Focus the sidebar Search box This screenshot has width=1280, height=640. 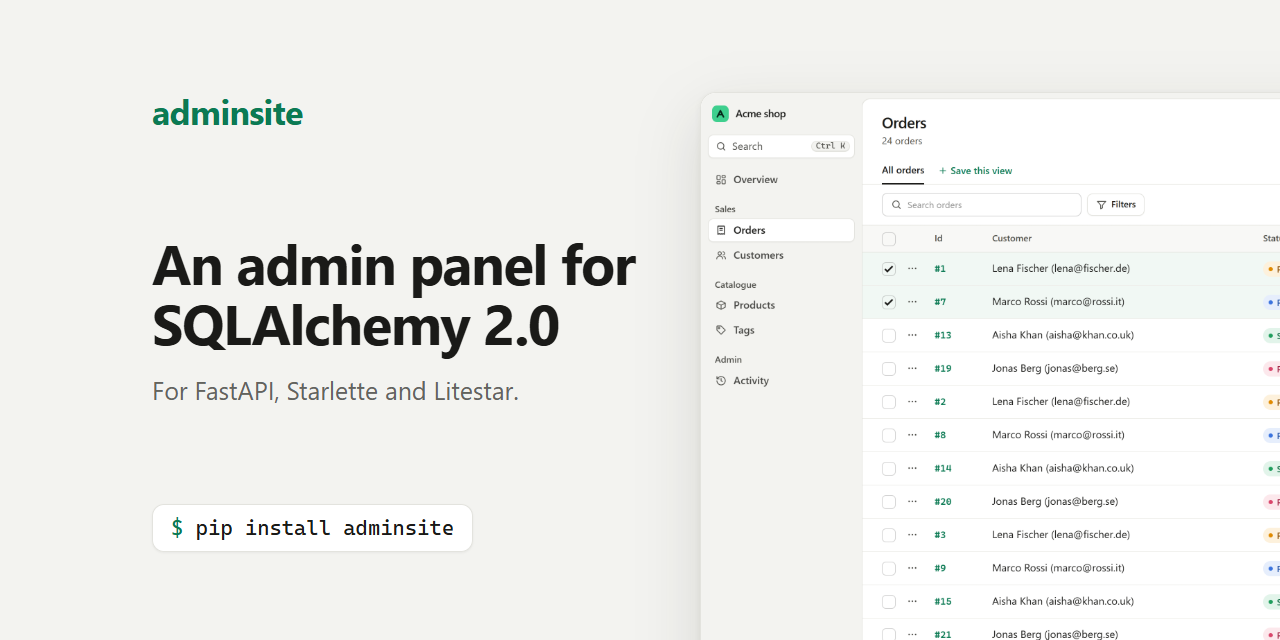click(781, 146)
